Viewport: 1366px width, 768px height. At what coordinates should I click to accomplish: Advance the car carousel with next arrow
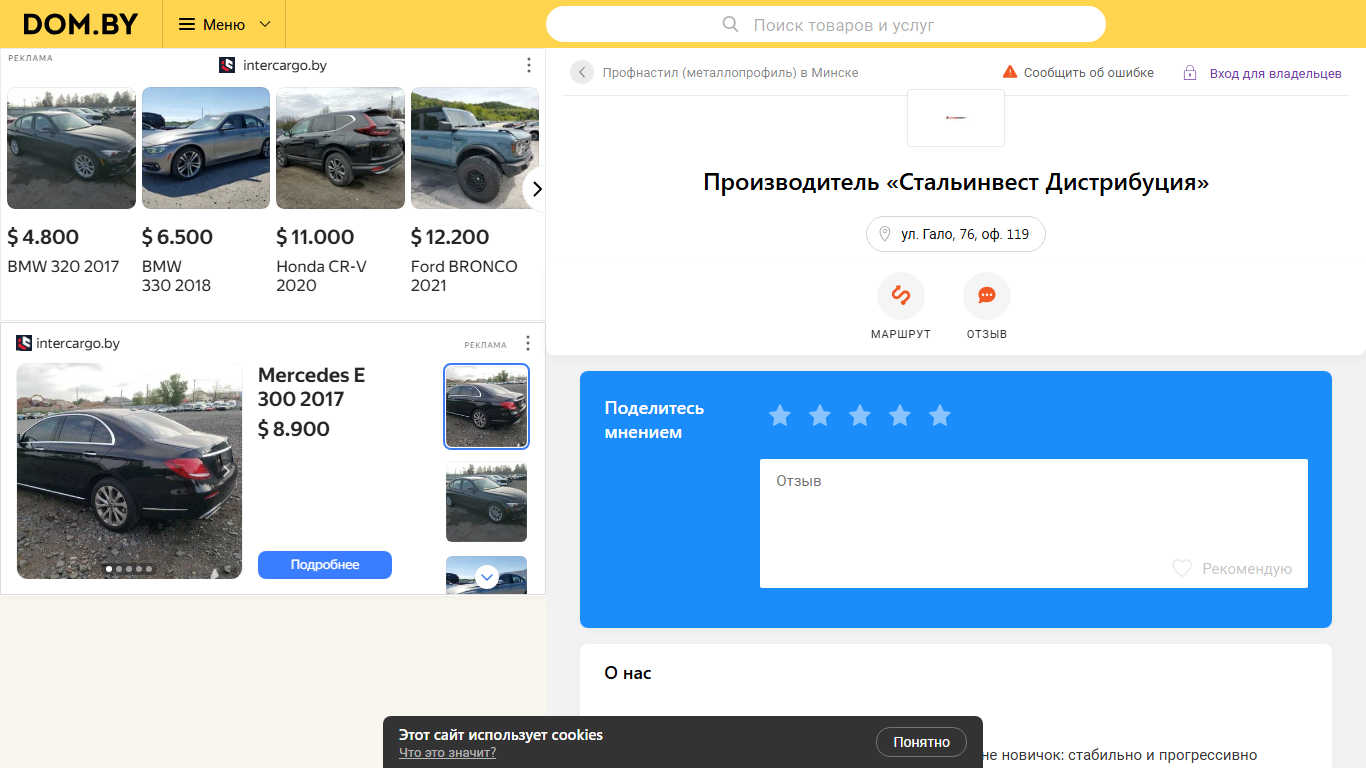536,188
